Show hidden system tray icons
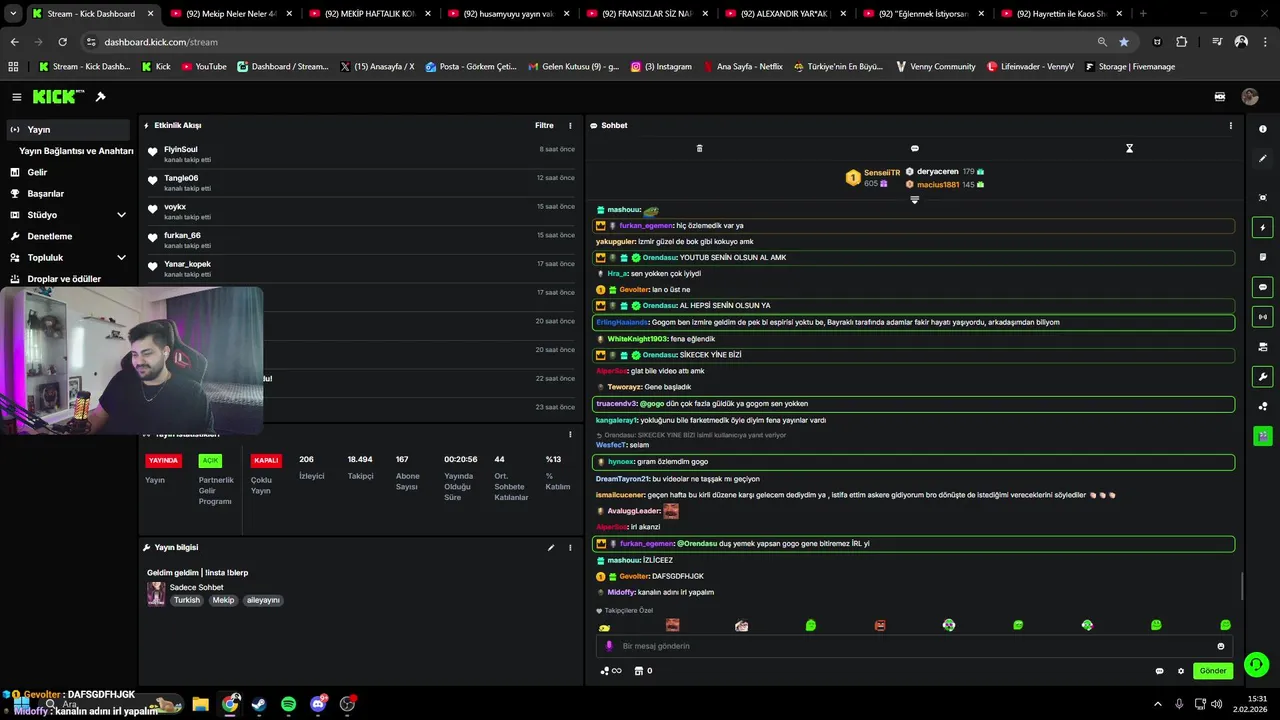The image size is (1280, 720). tap(1158, 704)
